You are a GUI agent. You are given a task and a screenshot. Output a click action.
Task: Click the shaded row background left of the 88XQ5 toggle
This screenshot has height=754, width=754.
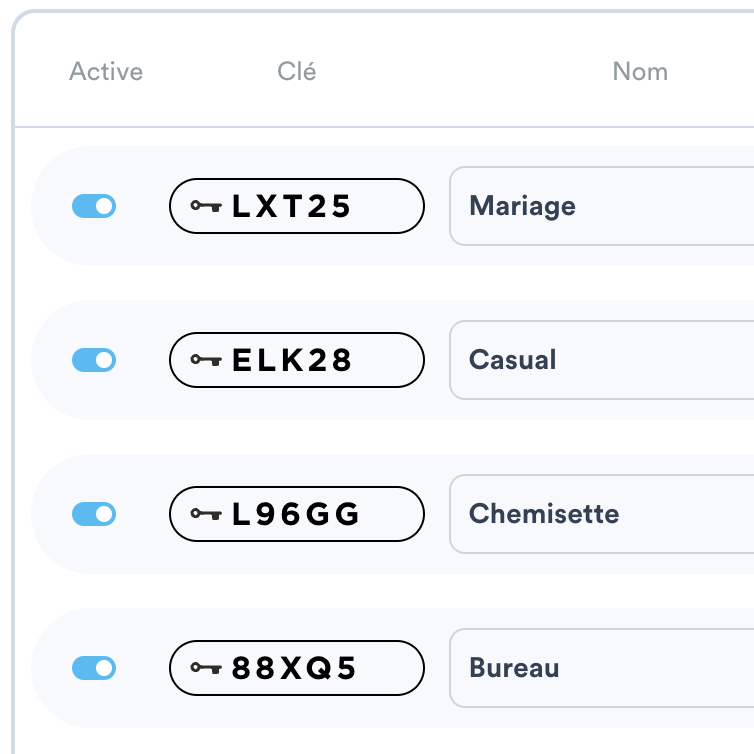(50, 668)
